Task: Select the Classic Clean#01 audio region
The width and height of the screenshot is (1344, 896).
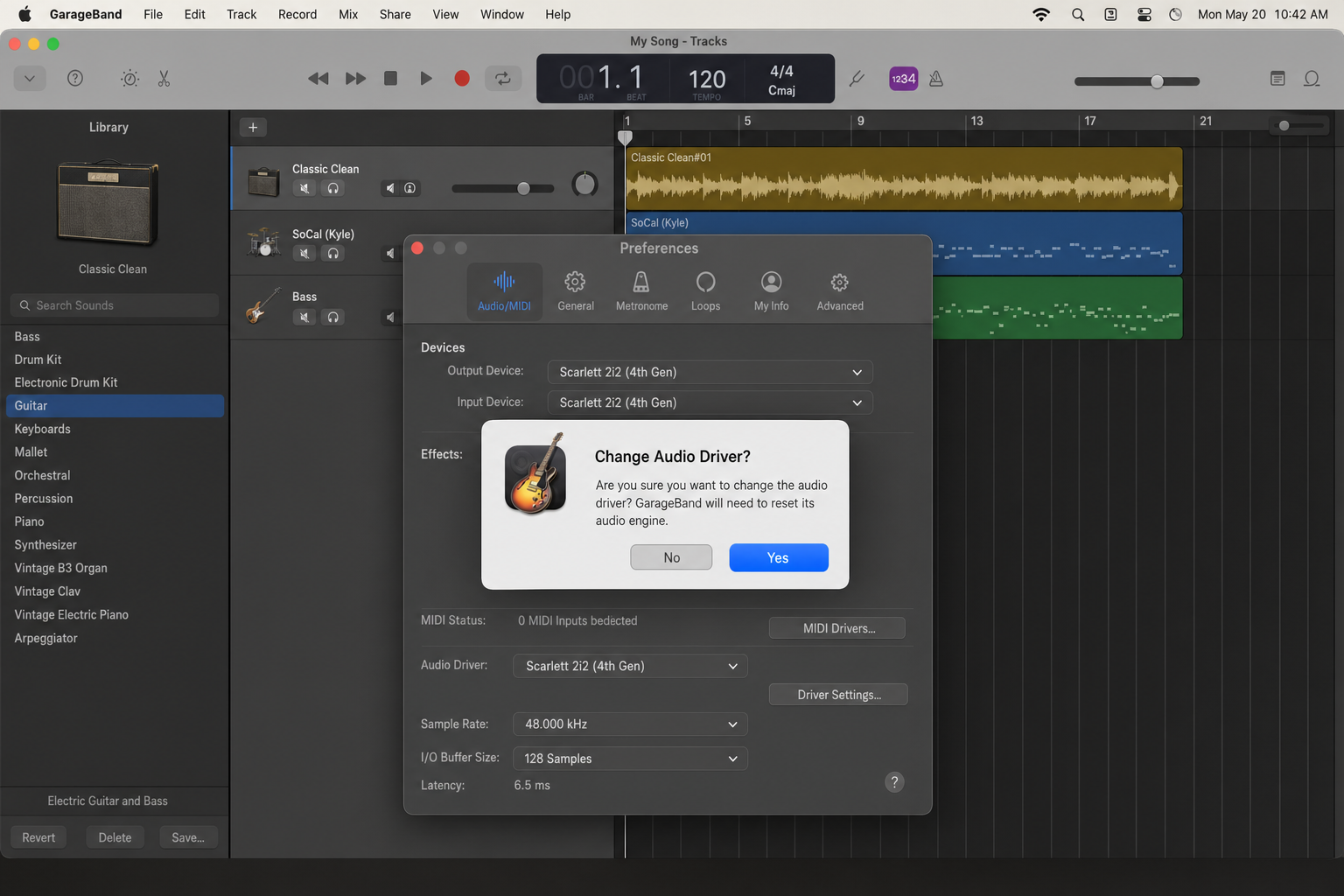Action: tap(904, 178)
